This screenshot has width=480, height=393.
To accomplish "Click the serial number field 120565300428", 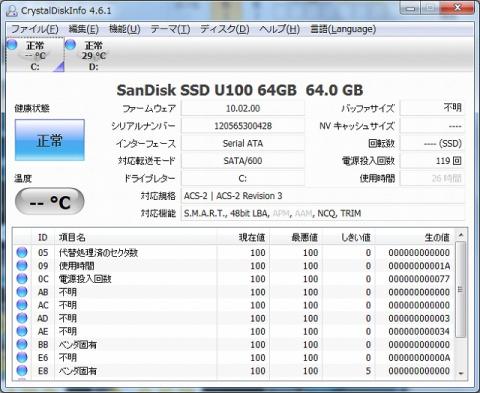I will (243, 126).
